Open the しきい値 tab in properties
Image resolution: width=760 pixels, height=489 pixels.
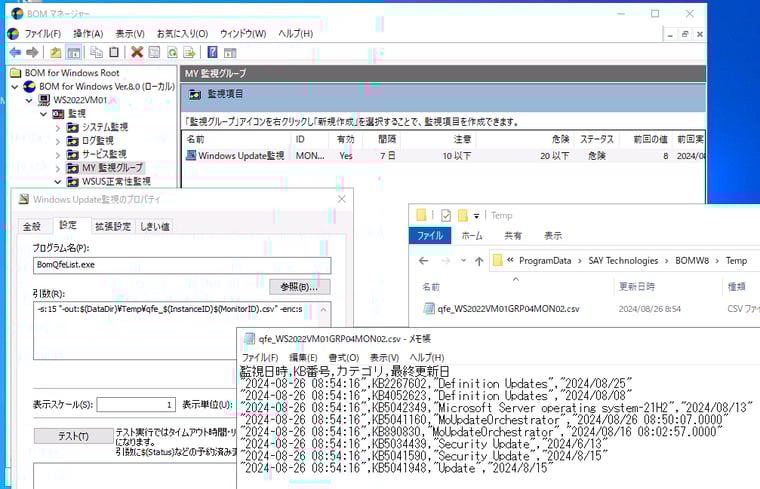pos(154,226)
